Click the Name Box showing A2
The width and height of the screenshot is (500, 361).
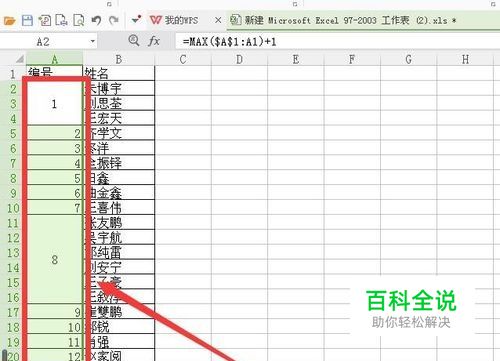[43, 42]
